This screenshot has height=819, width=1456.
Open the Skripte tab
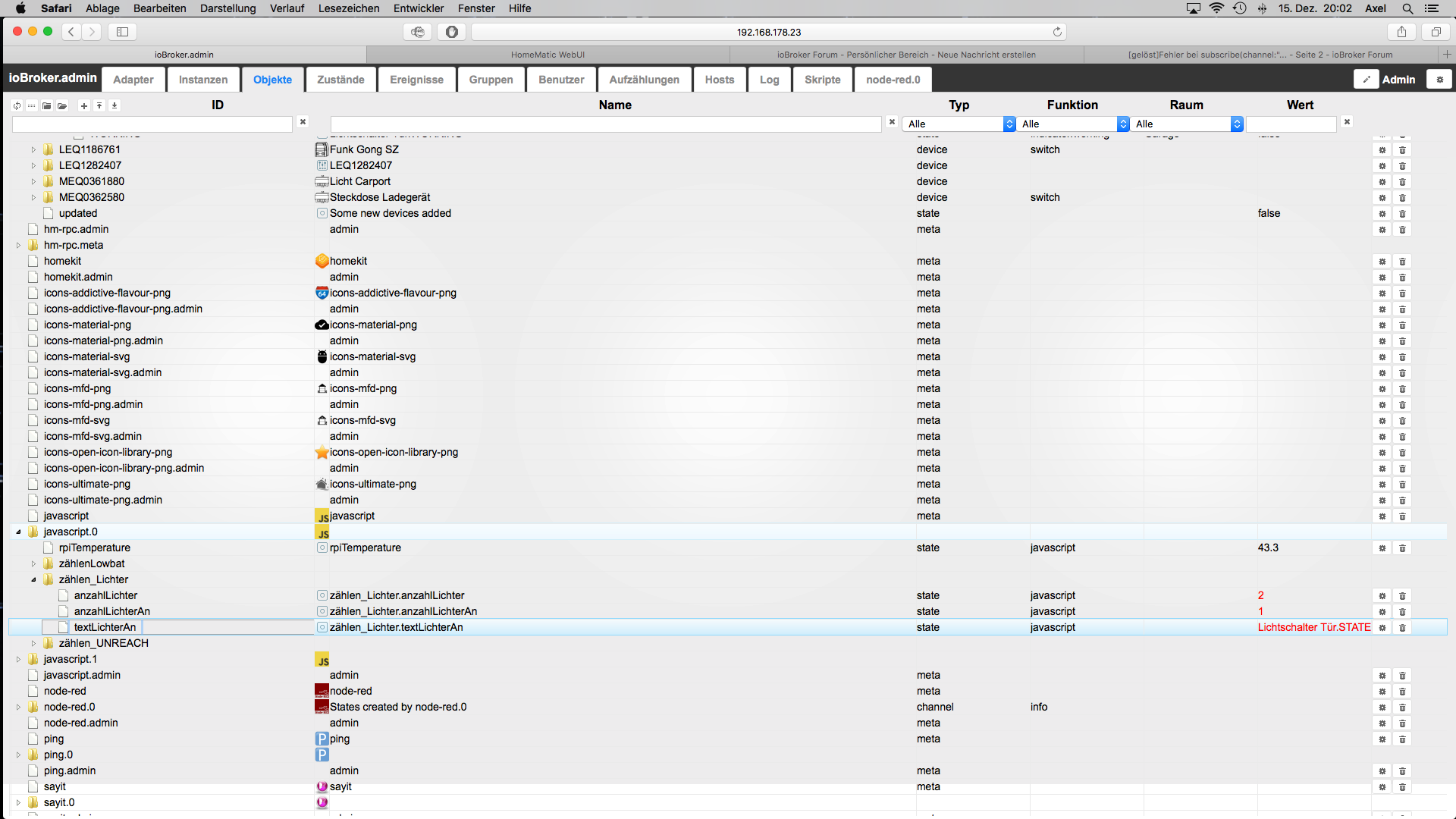(822, 80)
